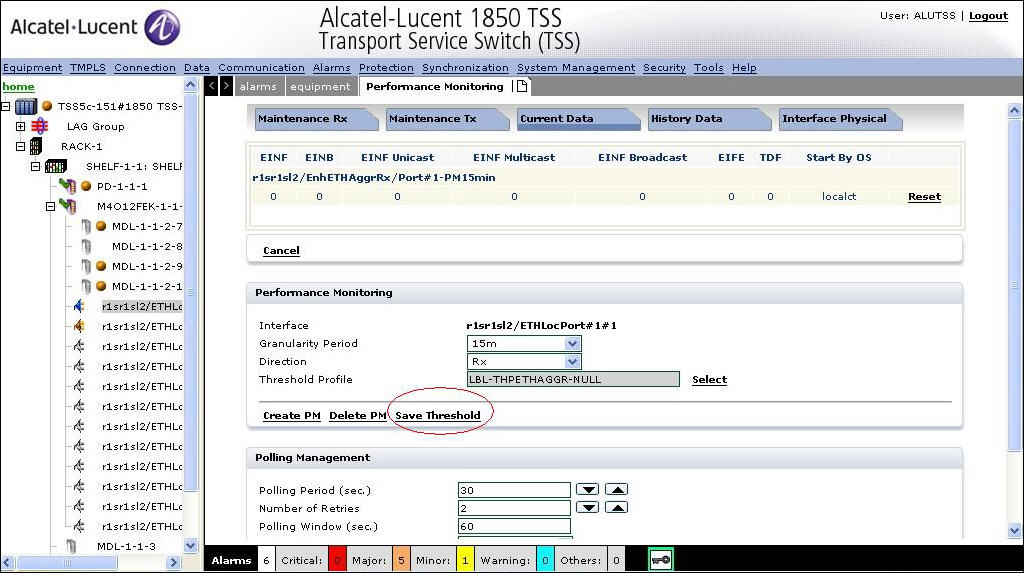Click the red Critical alarm count
1024x573 pixels.
coord(337,560)
